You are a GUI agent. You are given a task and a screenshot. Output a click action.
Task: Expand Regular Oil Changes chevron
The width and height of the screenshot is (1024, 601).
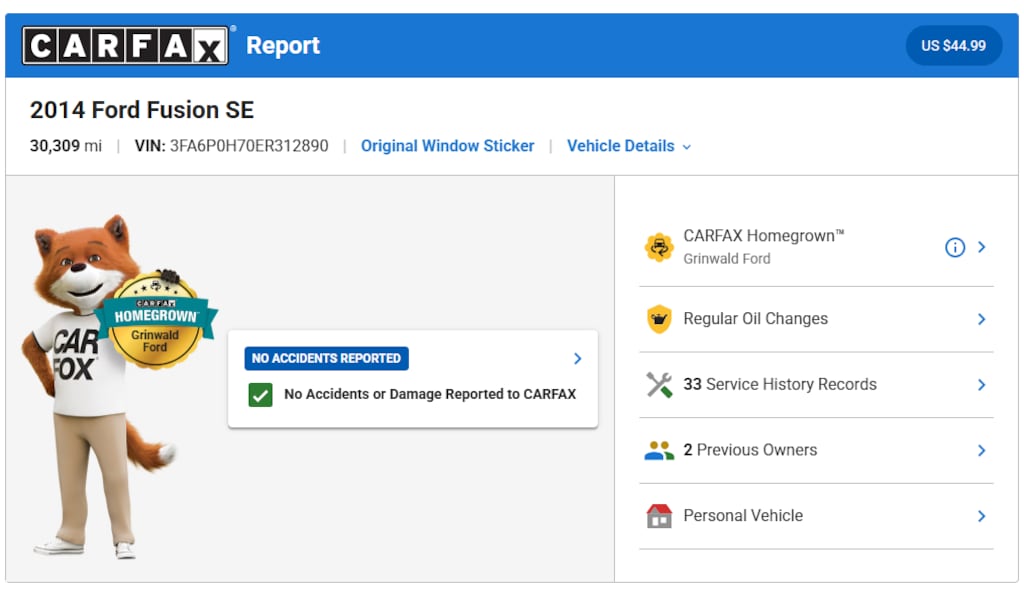(982, 319)
